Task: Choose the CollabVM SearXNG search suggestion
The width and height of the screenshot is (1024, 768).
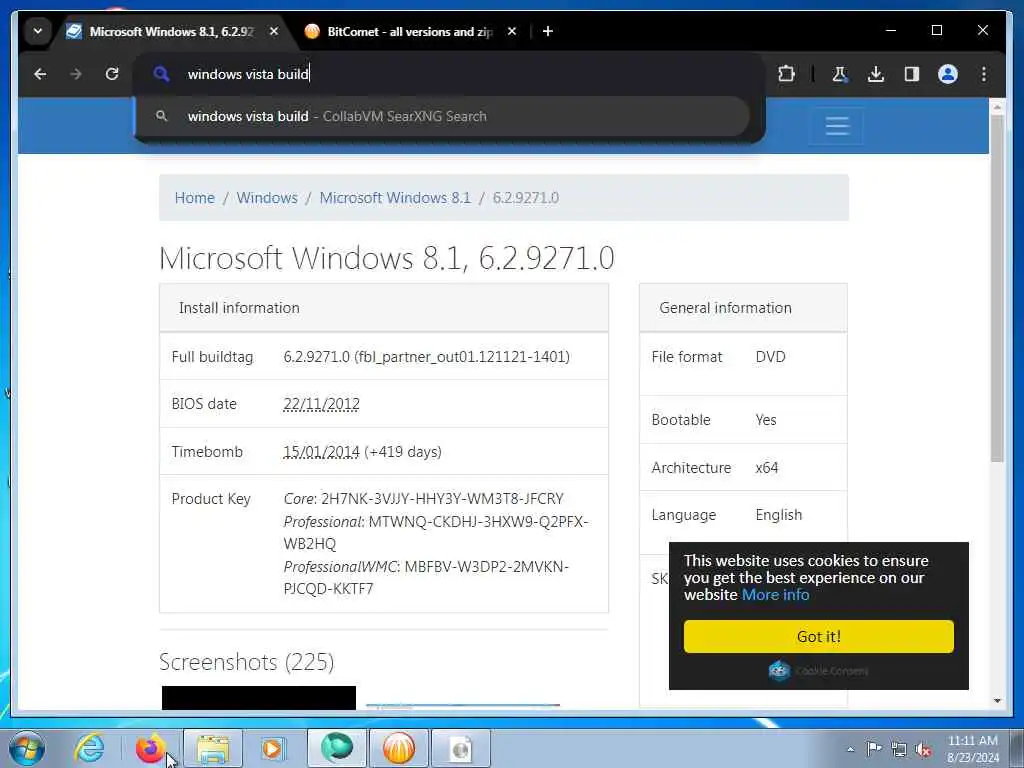Action: click(x=442, y=116)
